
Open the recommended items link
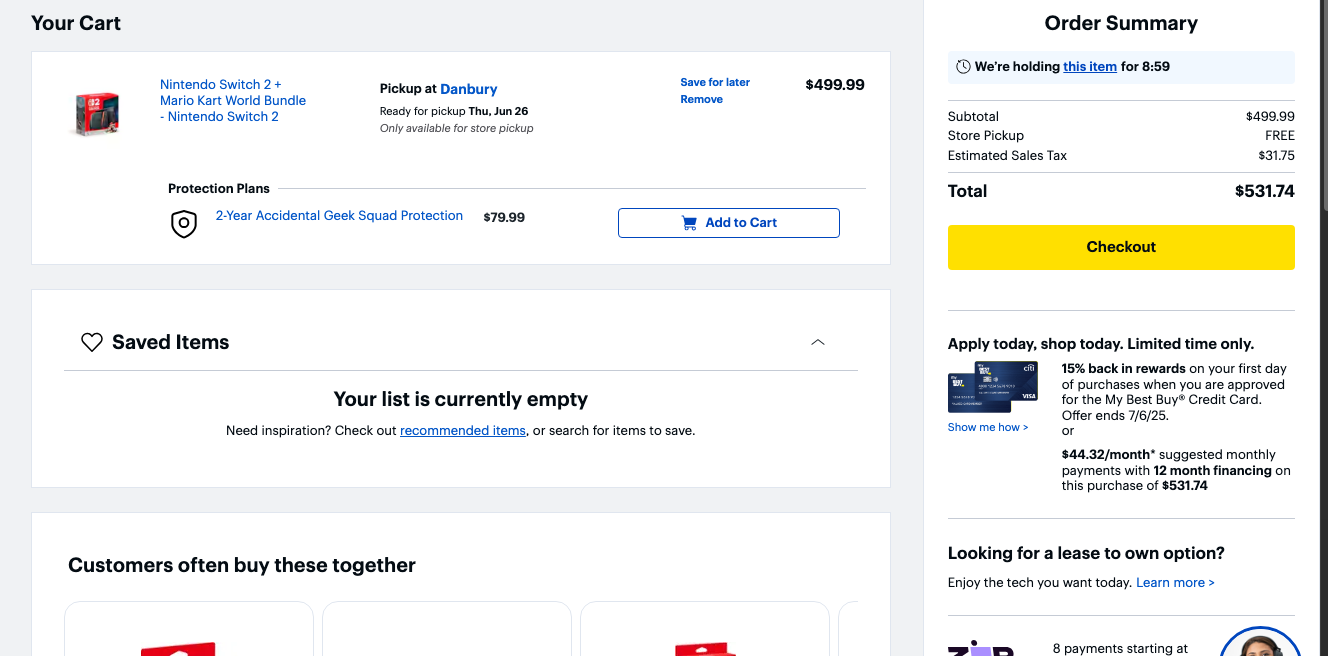click(x=463, y=431)
